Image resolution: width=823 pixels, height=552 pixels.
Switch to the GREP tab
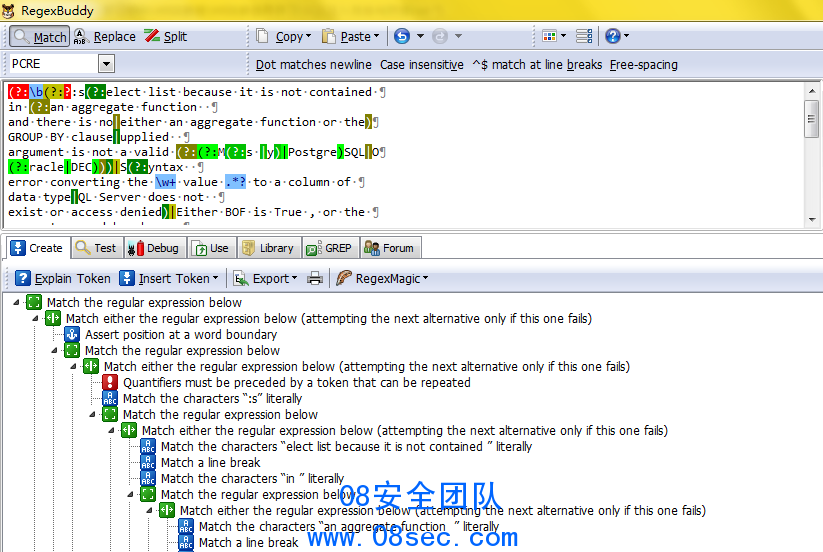[x=330, y=248]
